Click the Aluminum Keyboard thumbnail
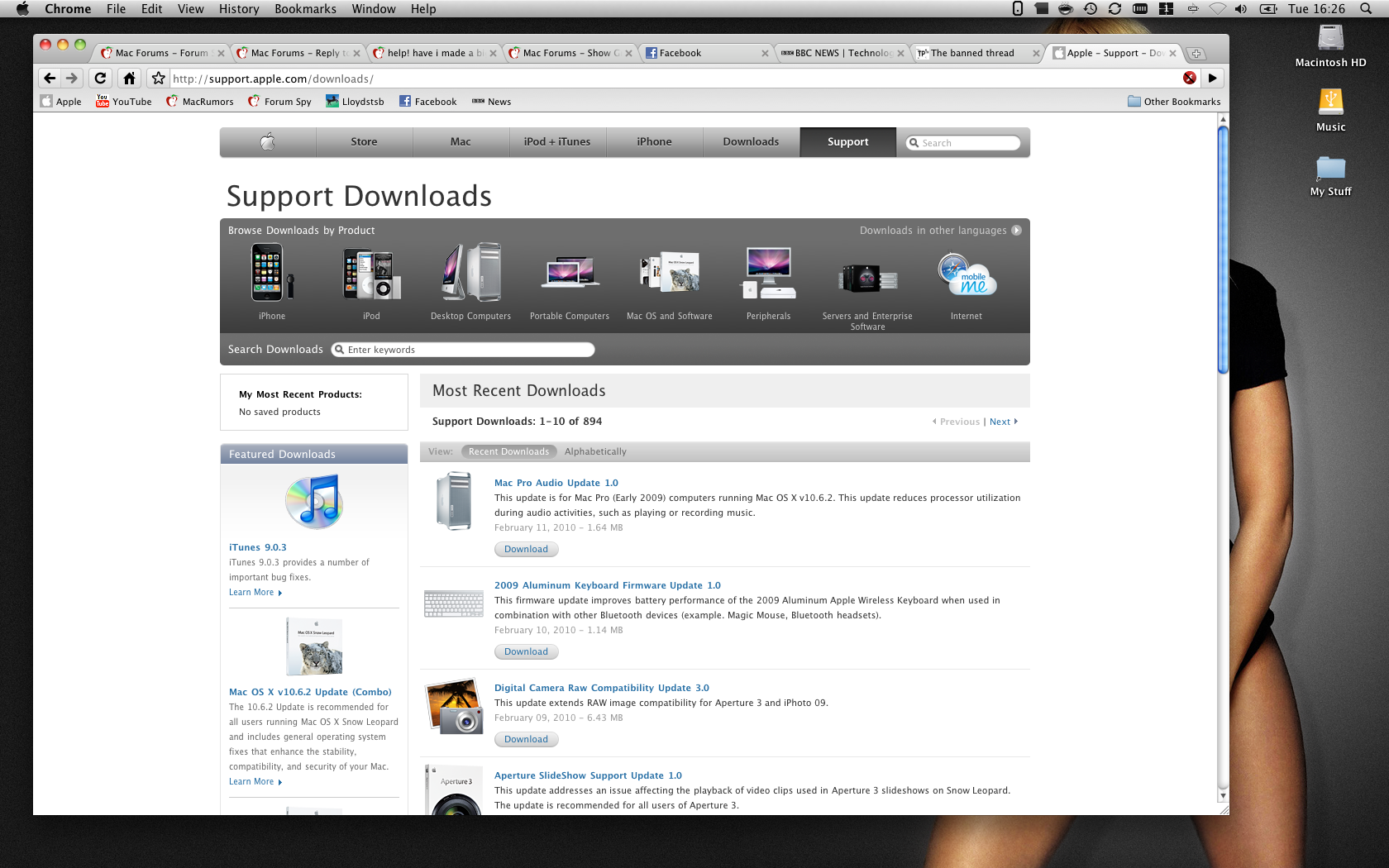Screen dimensions: 1389x868 point(454,603)
